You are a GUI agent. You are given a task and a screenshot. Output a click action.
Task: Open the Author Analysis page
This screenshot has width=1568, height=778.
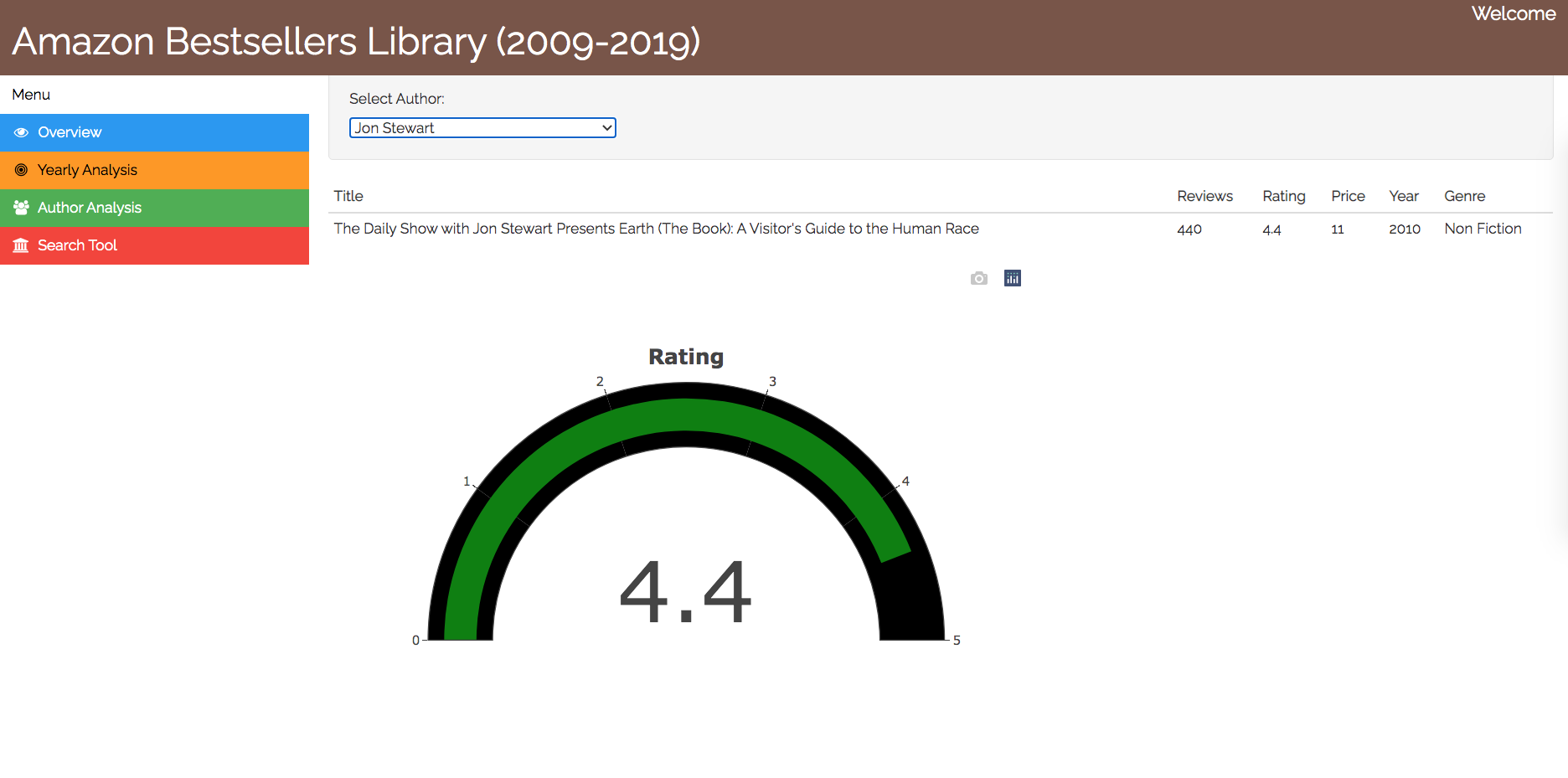tap(90, 208)
